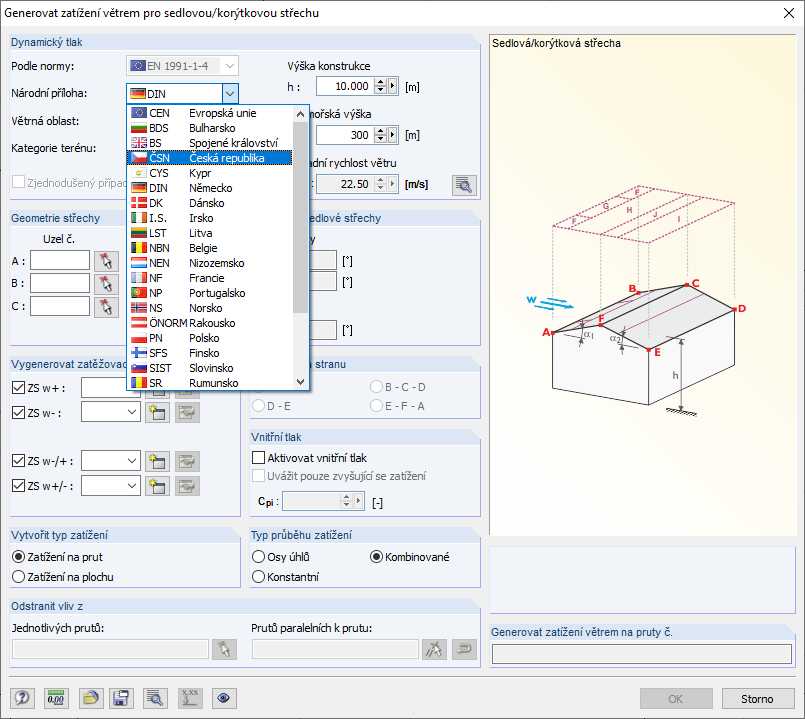The height and width of the screenshot is (719, 805).
Task: Choose ÖNORM Rakousko from list
Action: coord(209,323)
